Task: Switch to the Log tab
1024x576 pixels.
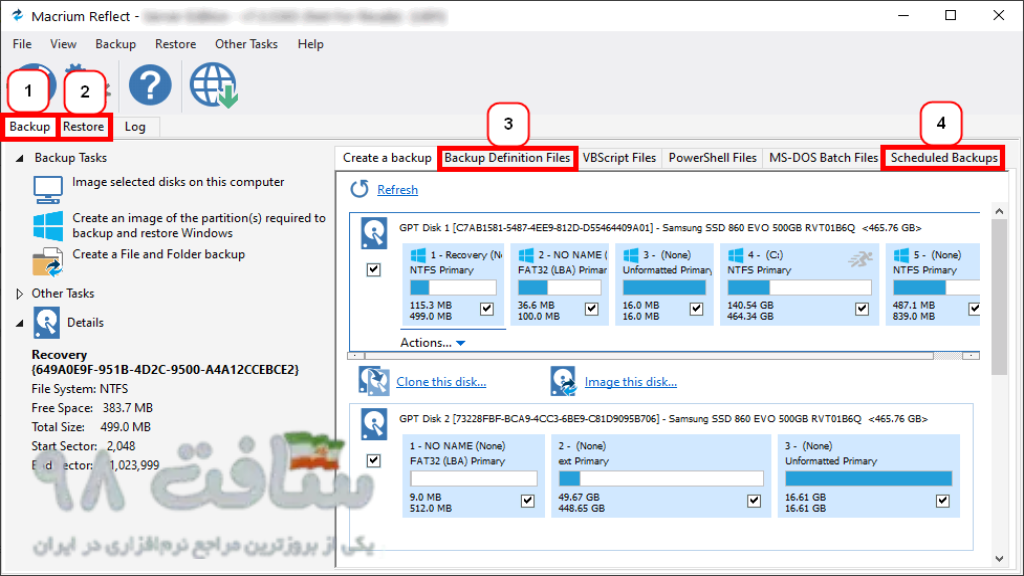Action: click(135, 127)
